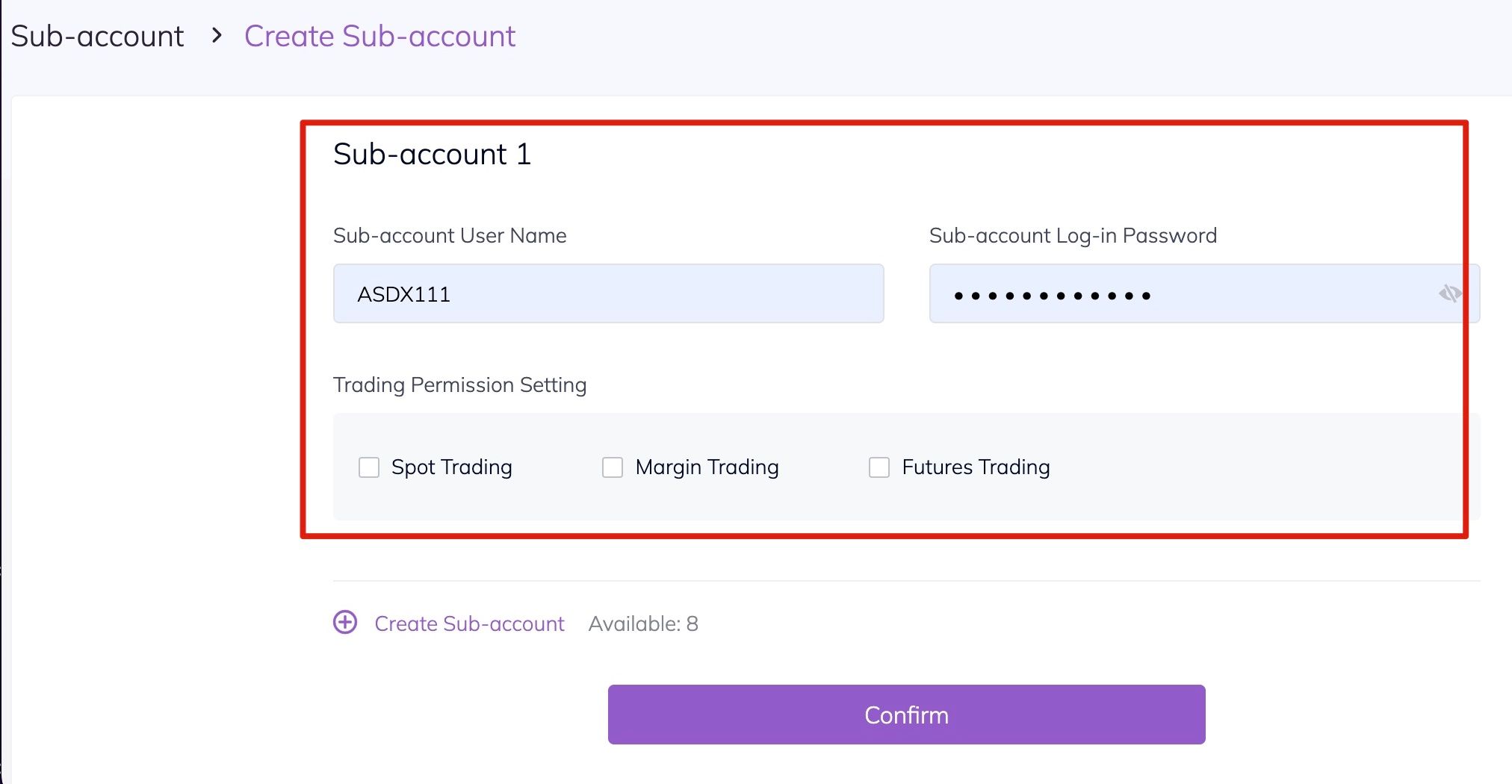Click the Margin Trading text label
The image size is (1512, 784).
[x=707, y=467]
